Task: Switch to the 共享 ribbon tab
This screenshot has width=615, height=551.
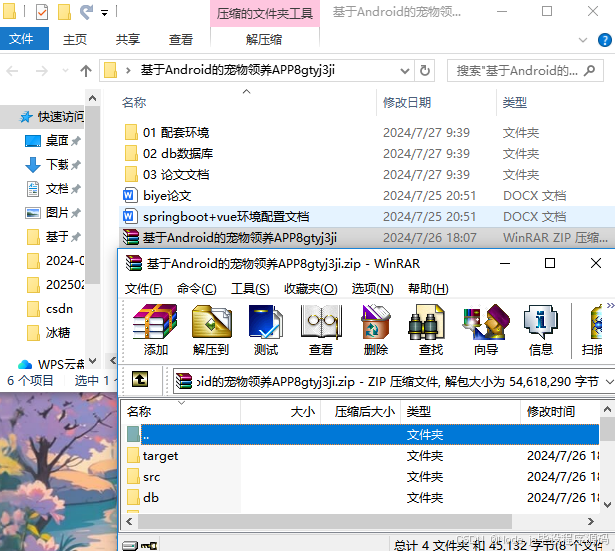Action: [x=128, y=40]
